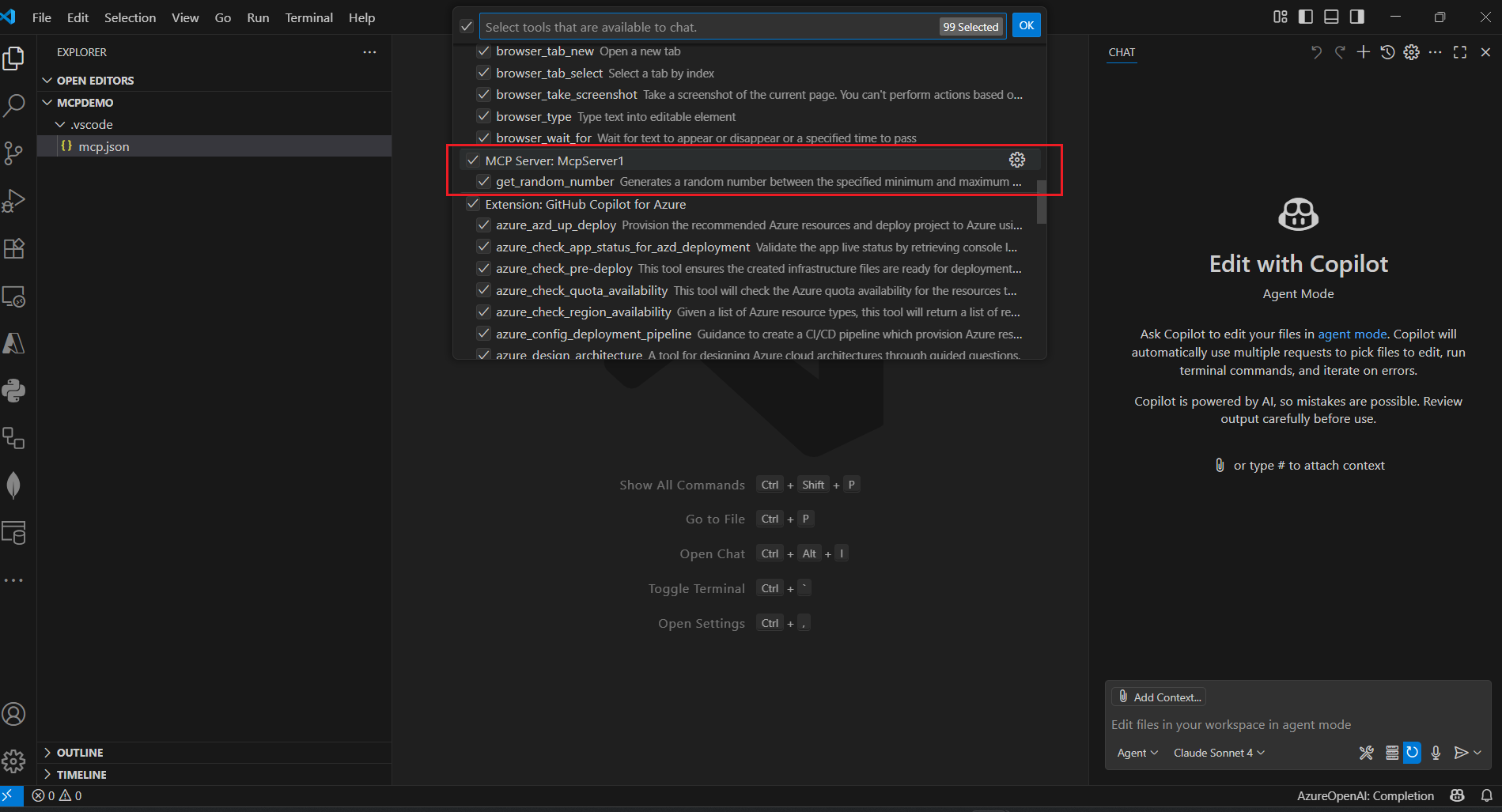Follow the agent mode link

tap(1352, 334)
